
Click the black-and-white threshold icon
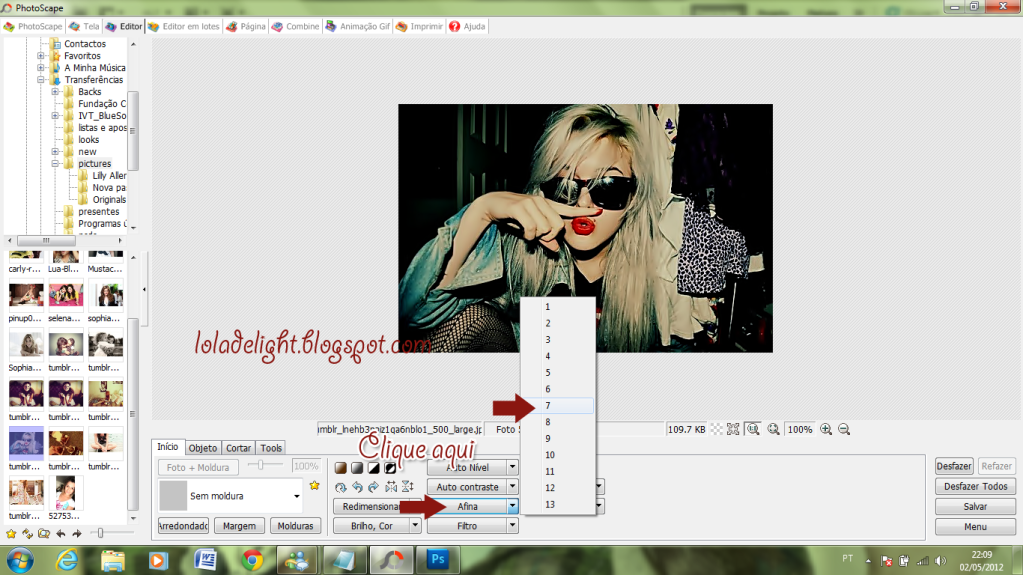[x=373, y=468]
